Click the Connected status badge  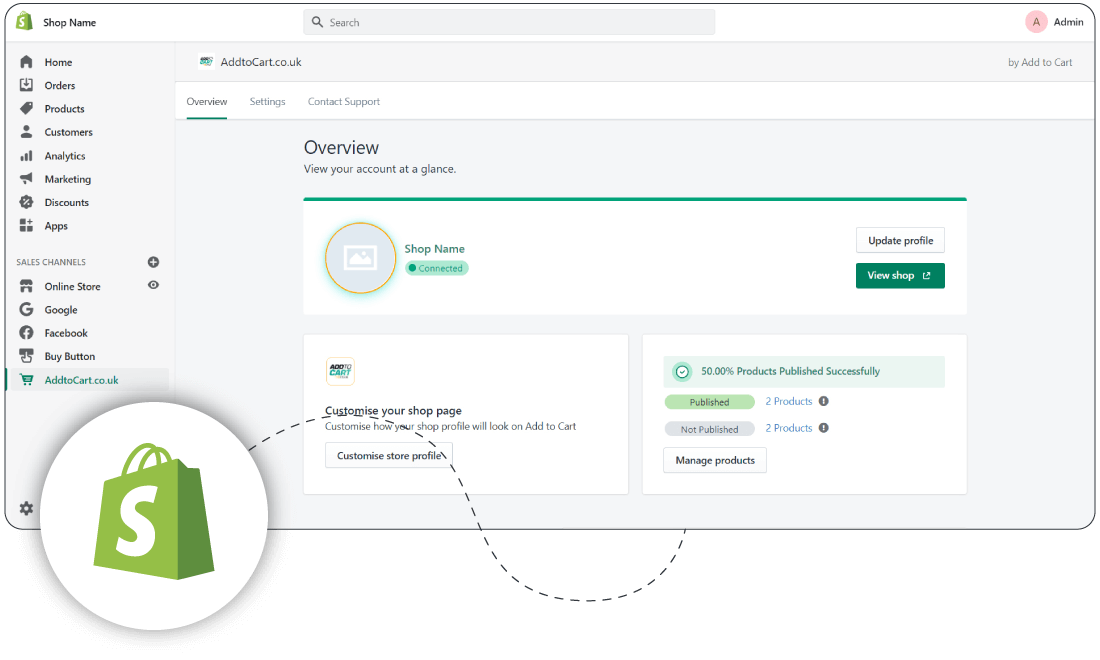(x=436, y=268)
